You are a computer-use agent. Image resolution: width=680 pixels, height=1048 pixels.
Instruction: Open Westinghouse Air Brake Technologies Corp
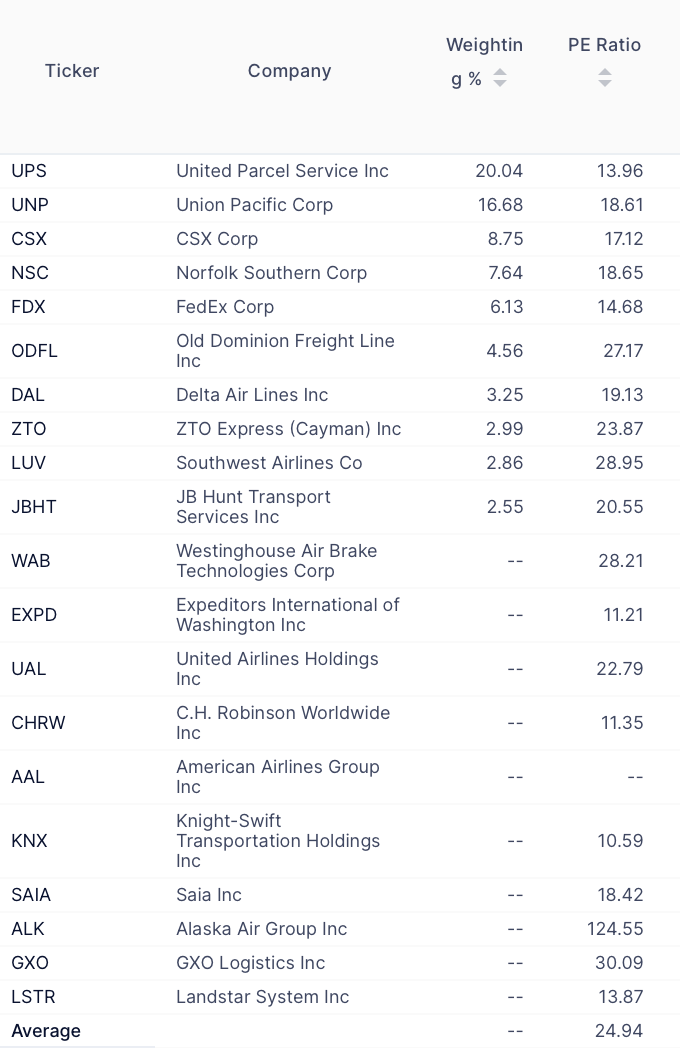point(276,561)
